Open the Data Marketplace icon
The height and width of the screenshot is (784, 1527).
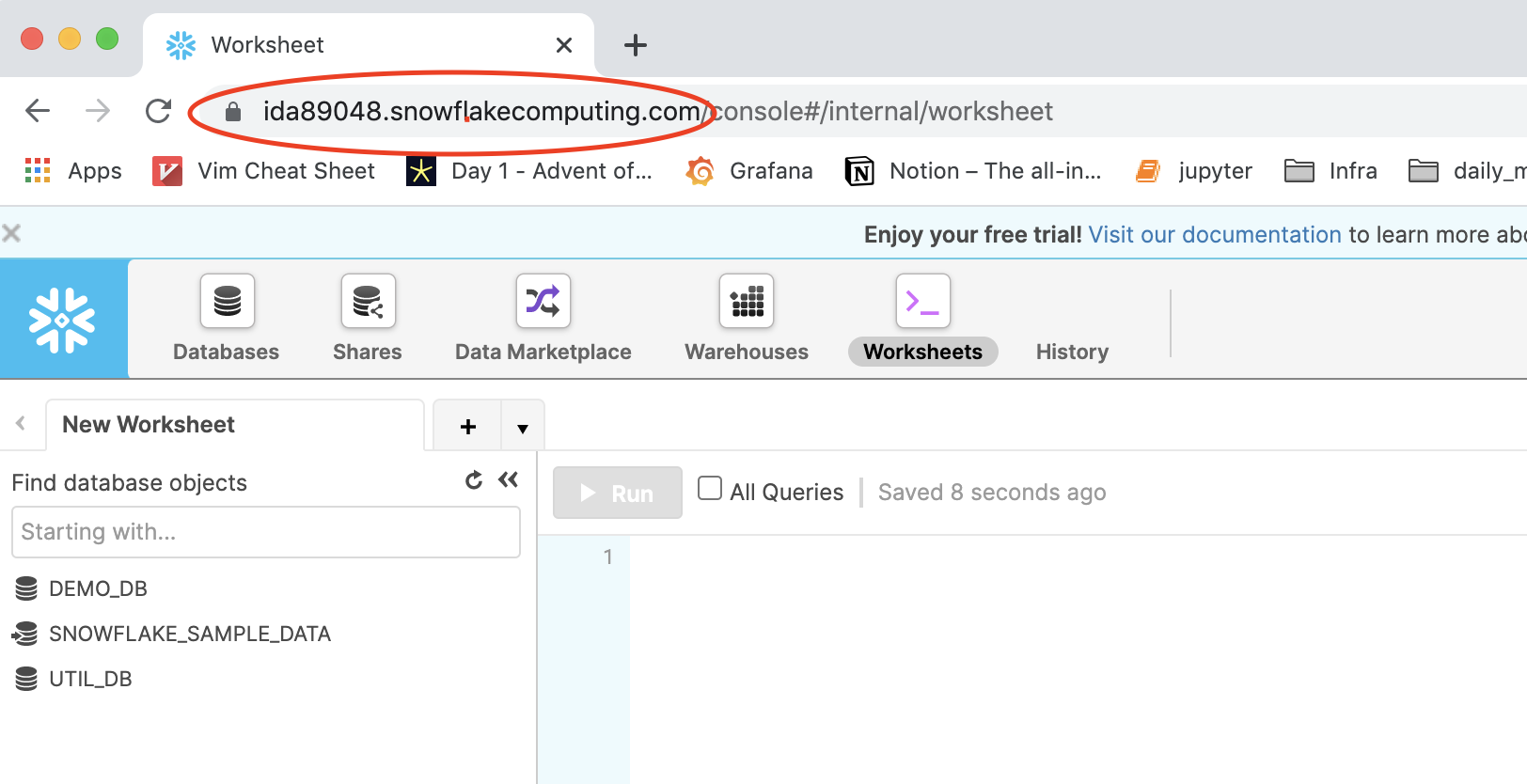click(x=543, y=301)
